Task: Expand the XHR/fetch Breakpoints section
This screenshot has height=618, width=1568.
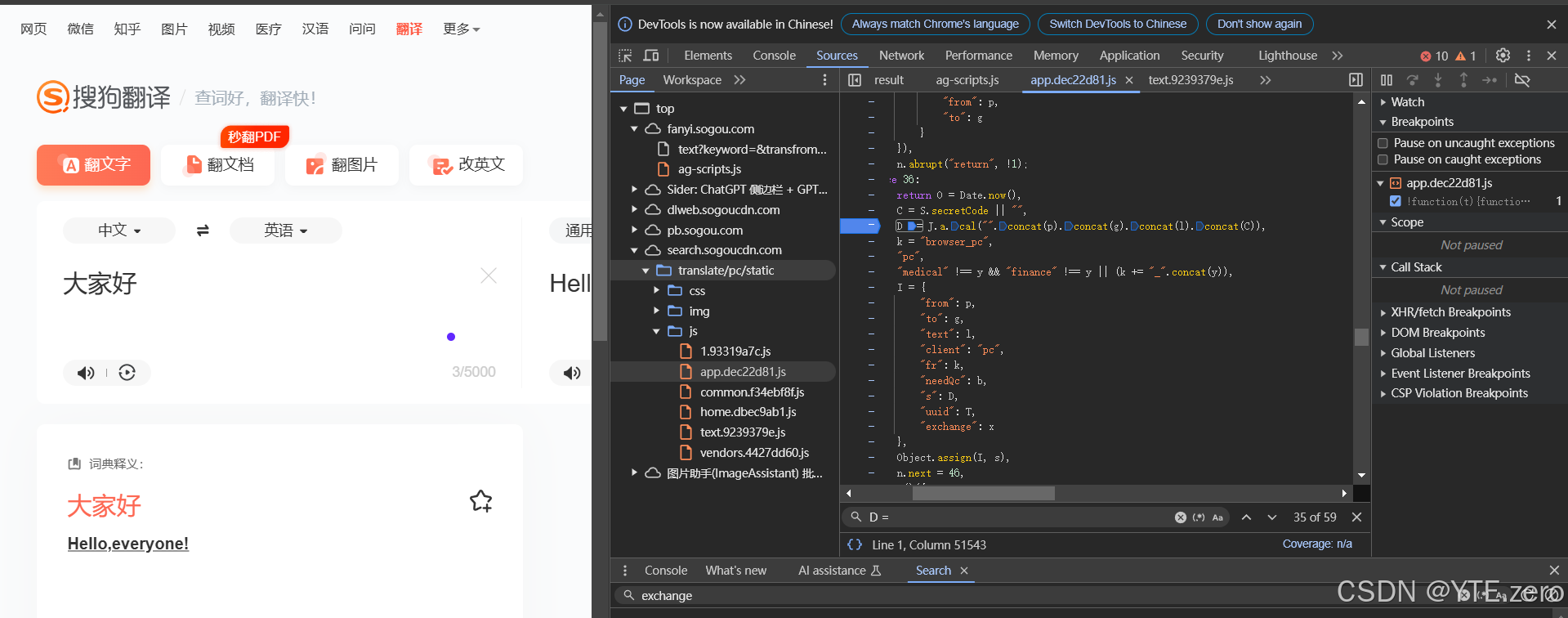Action: tap(1451, 312)
